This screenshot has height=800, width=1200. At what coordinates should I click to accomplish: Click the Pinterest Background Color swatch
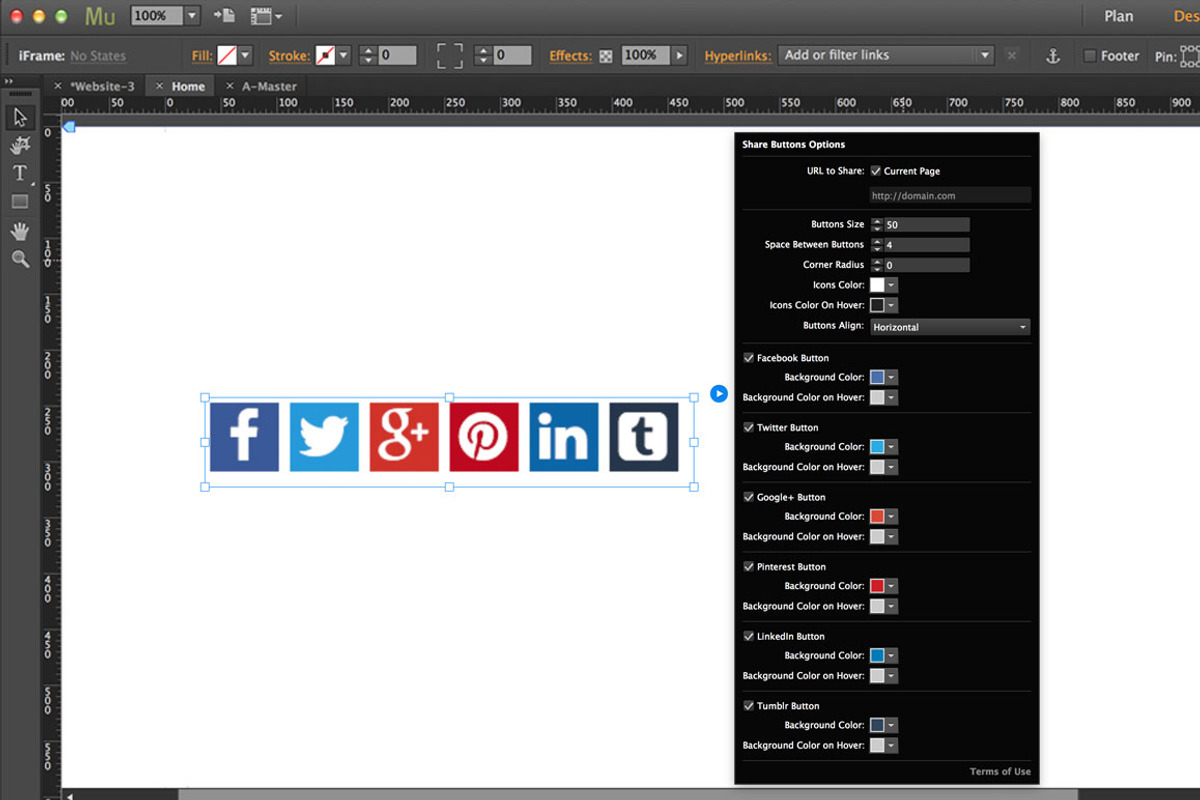[x=877, y=586]
